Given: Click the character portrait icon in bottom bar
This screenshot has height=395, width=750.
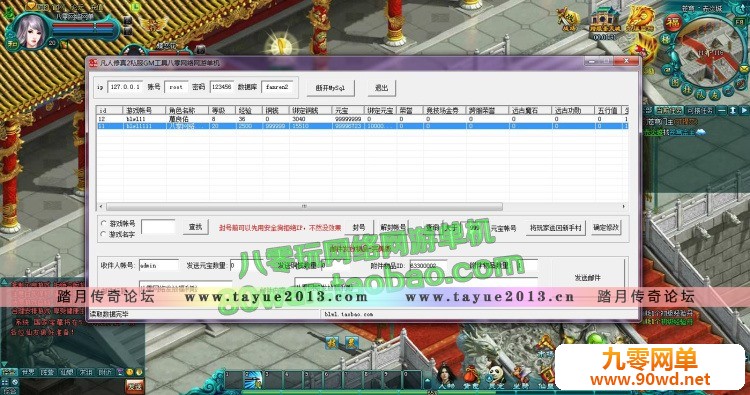Looking at the screenshot, I should click(x=445, y=375).
